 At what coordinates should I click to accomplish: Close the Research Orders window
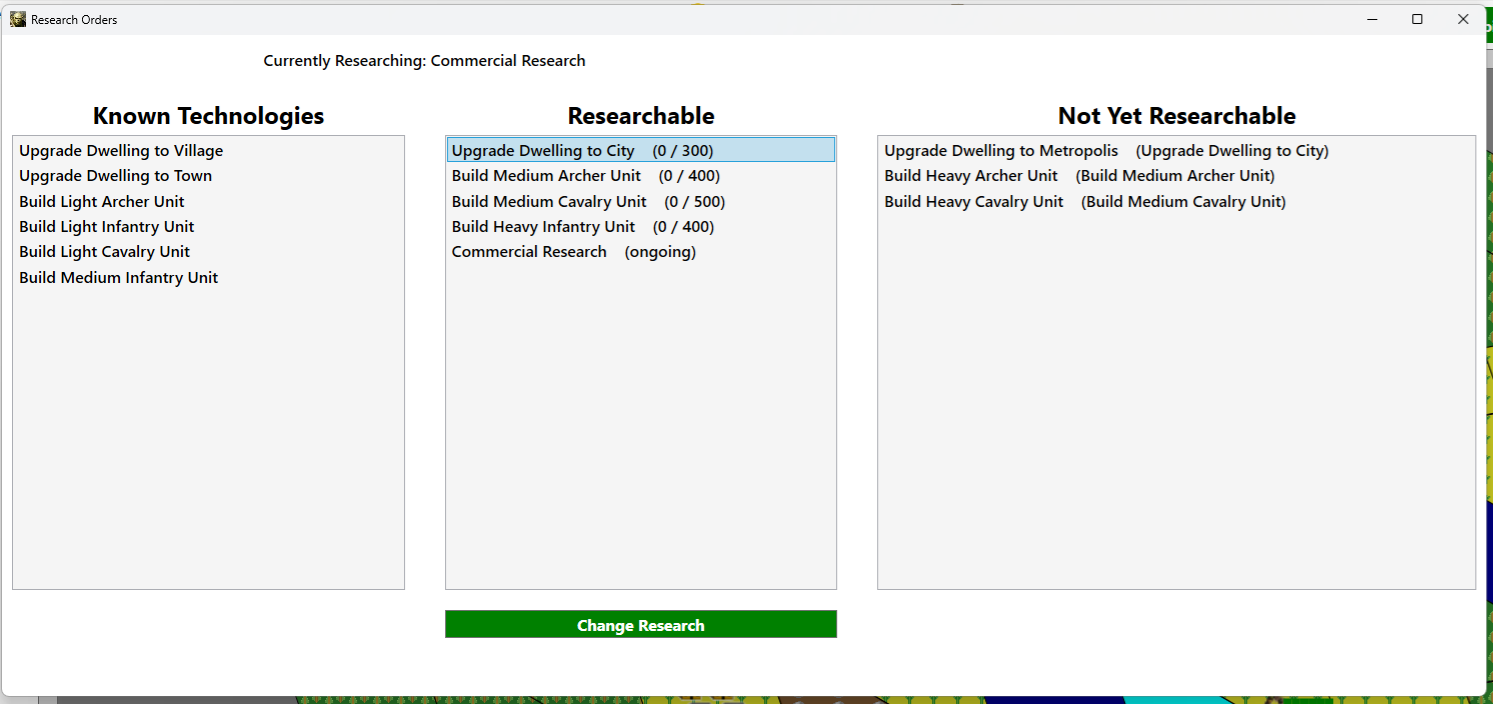click(1463, 19)
